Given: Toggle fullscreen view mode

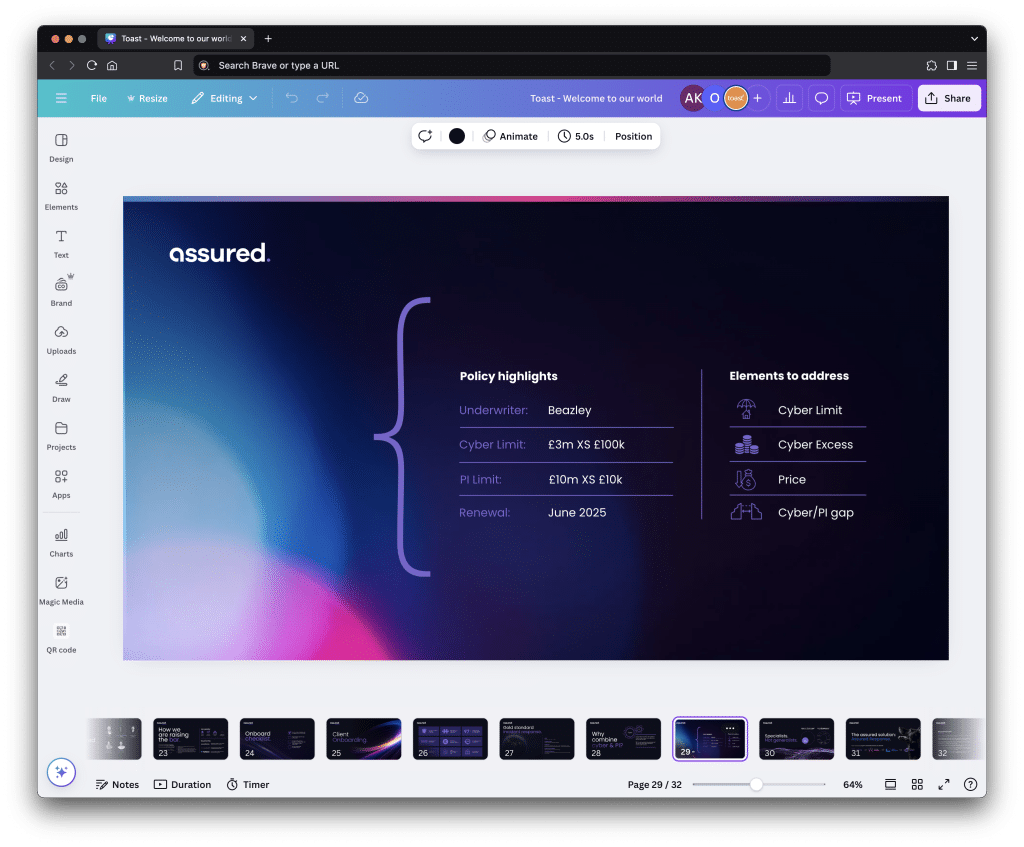Looking at the screenshot, I should coord(943,784).
